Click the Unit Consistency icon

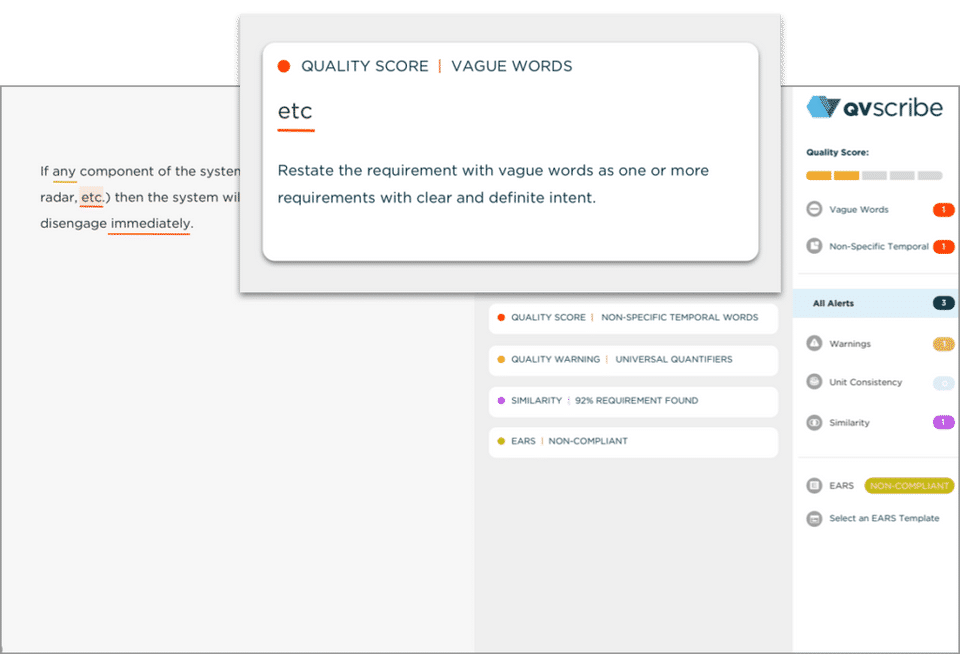pos(814,382)
